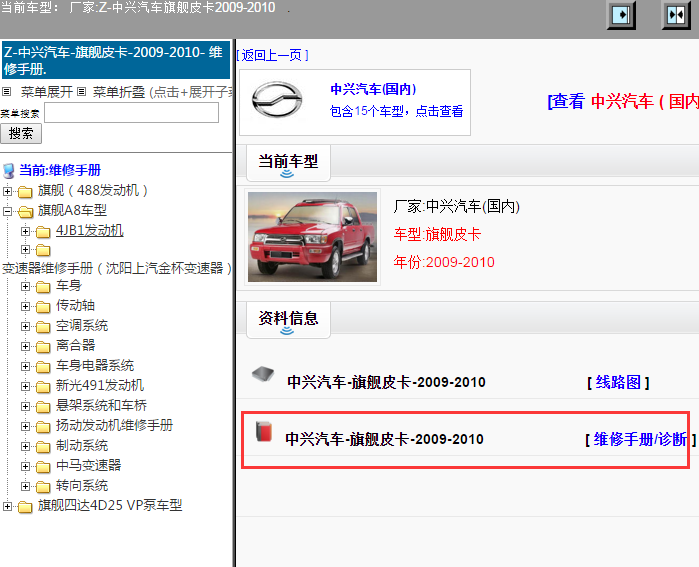Select the 中马变速器 tree label
The image size is (699, 567).
point(88,466)
